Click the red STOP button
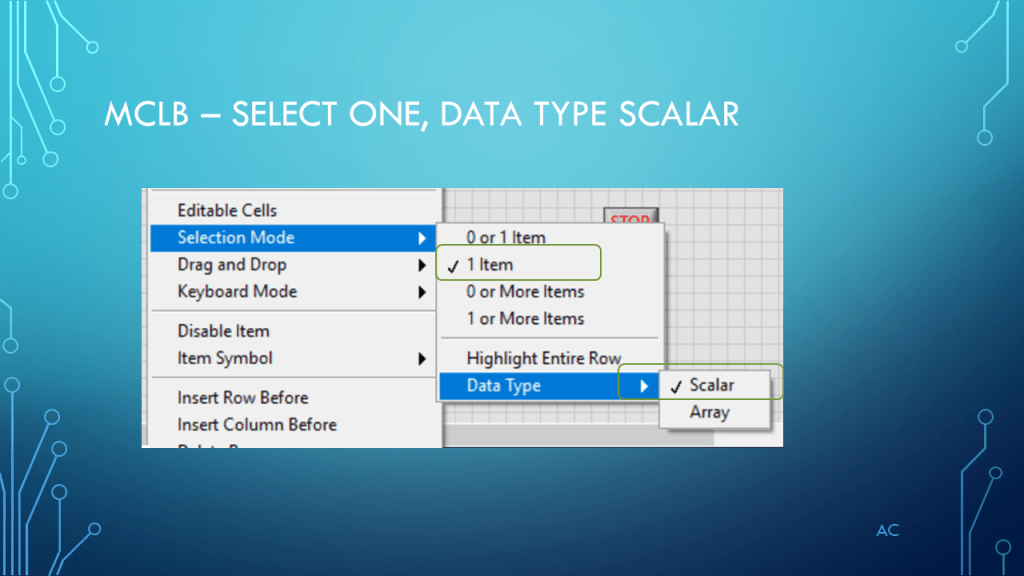The height and width of the screenshot is (576, 1024). 629,219
